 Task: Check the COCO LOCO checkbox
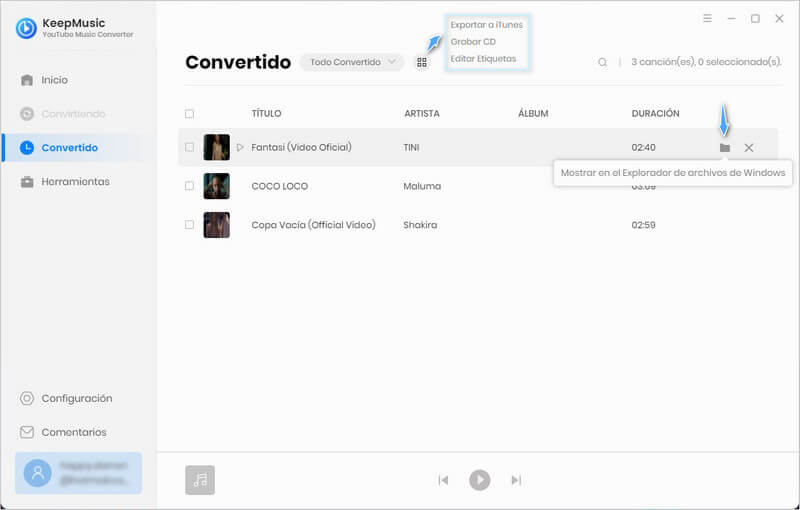(x=189, y=186)
